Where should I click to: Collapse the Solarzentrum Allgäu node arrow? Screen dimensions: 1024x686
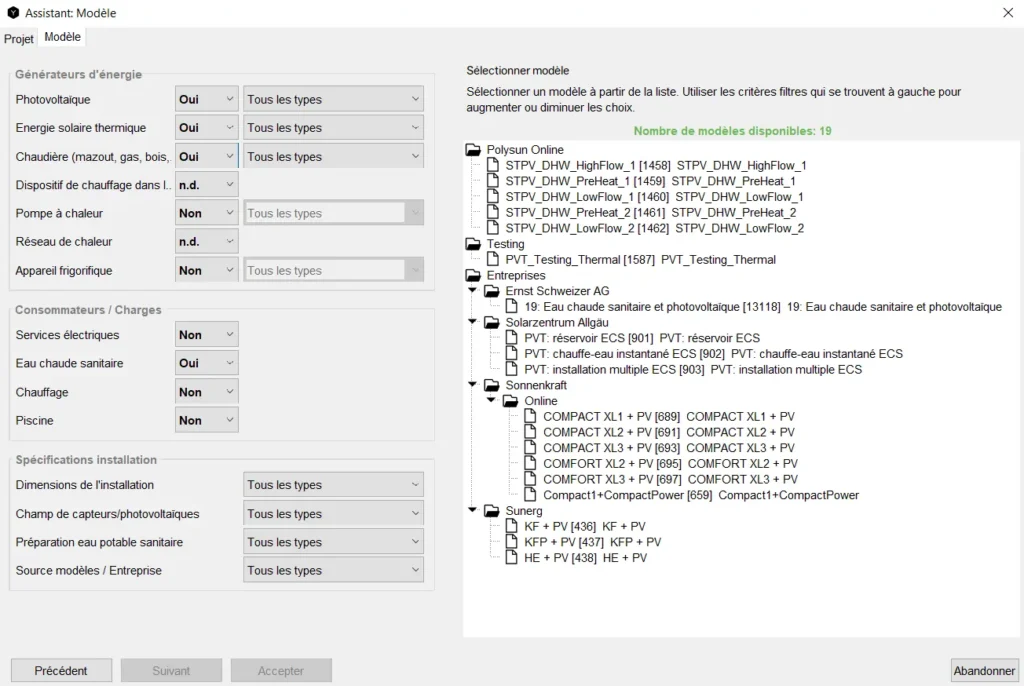pos(473,323)
